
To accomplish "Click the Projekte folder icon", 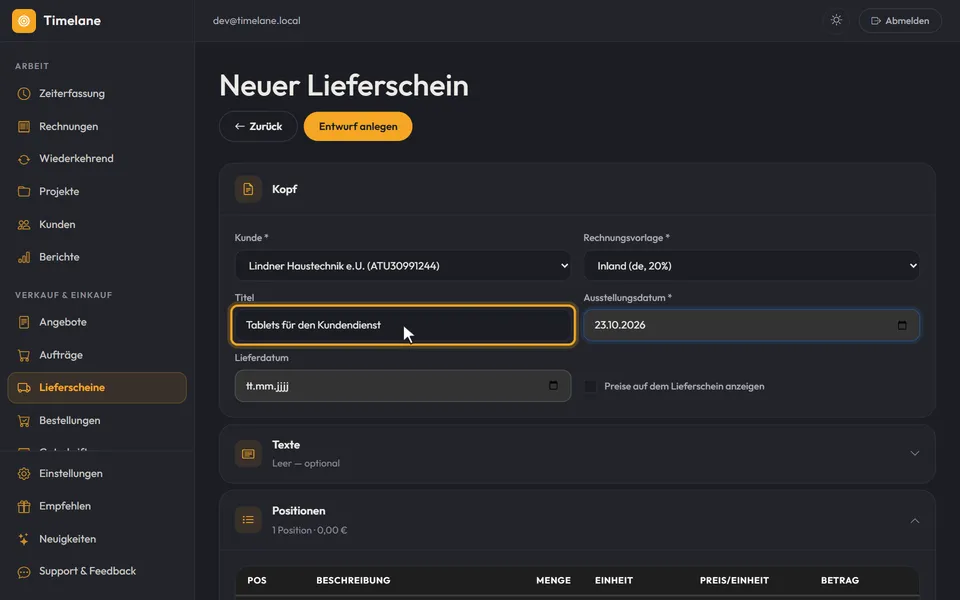I will click(24, 192).
